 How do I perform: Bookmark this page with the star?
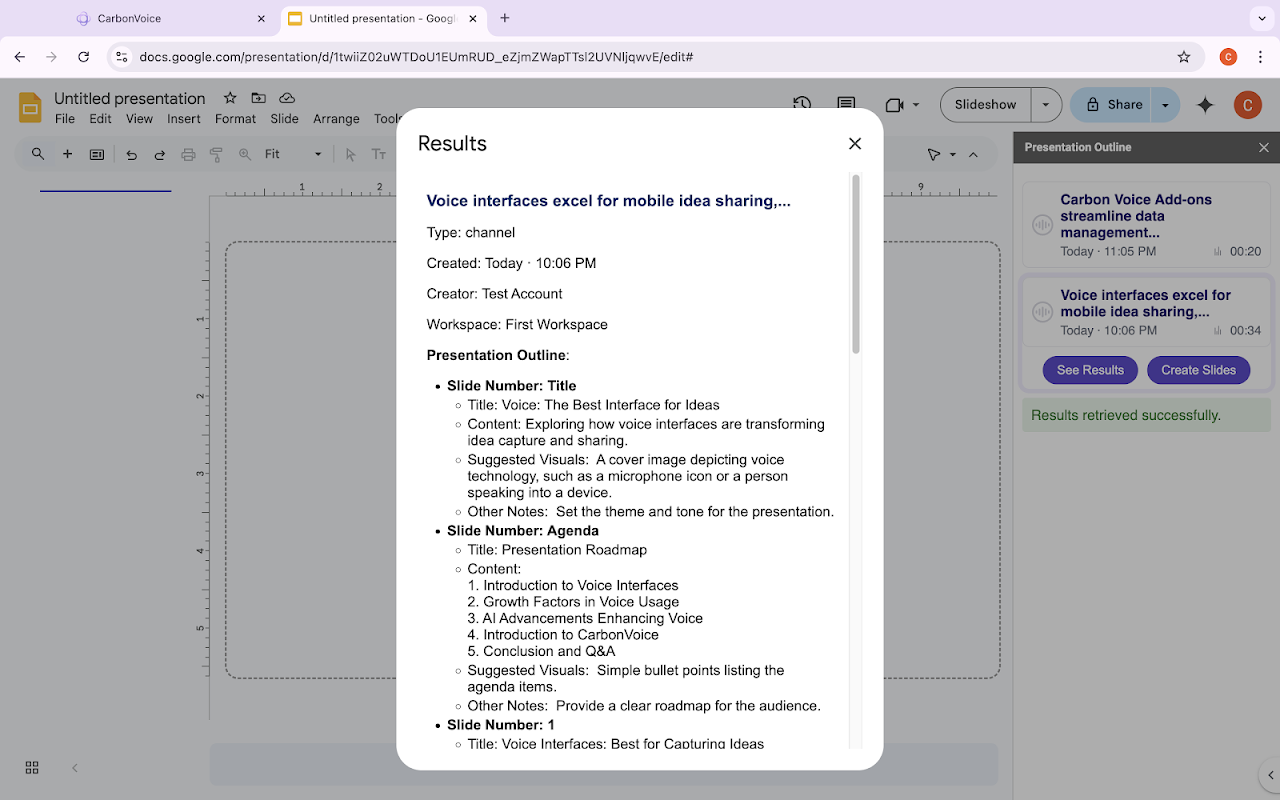(1184, 57)
